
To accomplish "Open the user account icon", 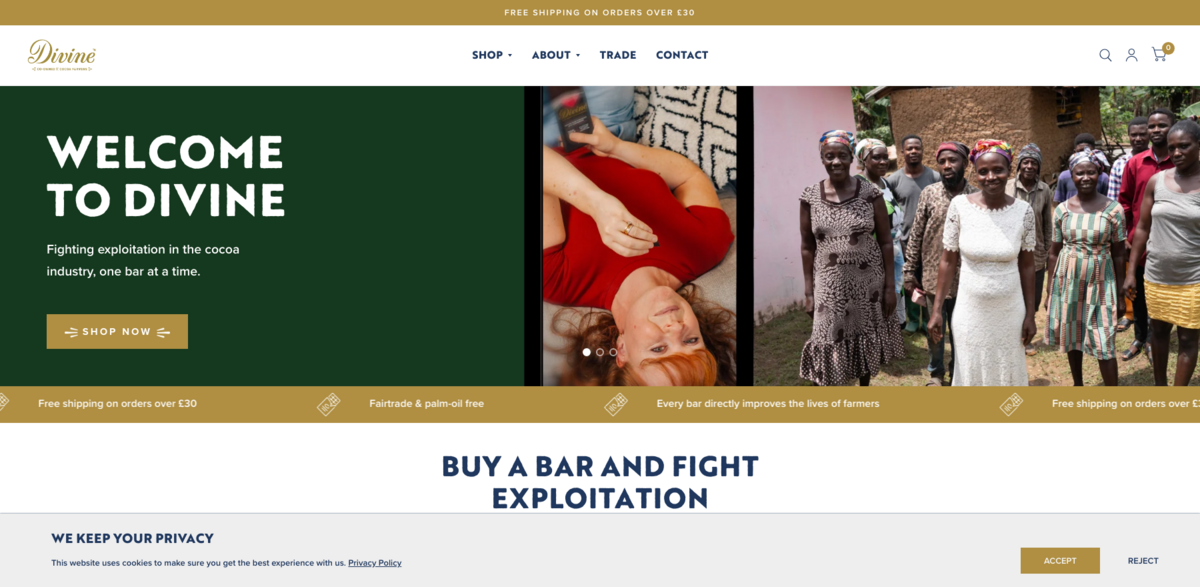I will (x=1131, y=55).
